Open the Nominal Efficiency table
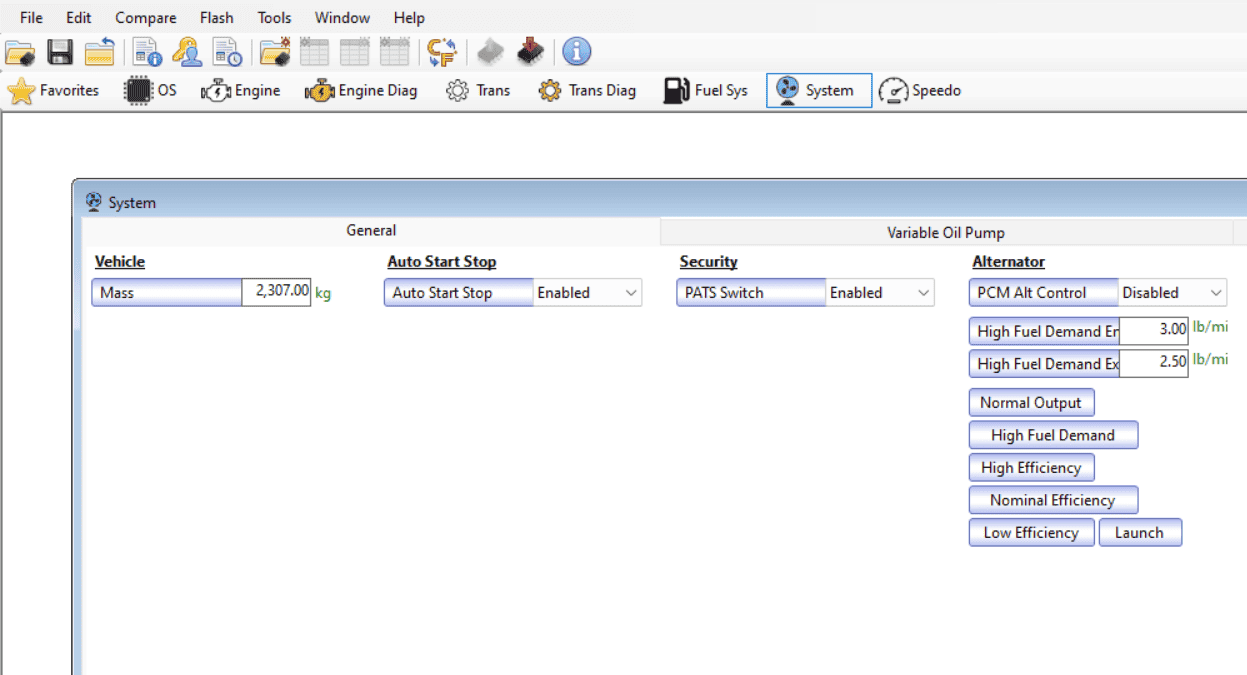Image resolution: width=1247 pixels, height=675 pixels. click(1053, 500)
